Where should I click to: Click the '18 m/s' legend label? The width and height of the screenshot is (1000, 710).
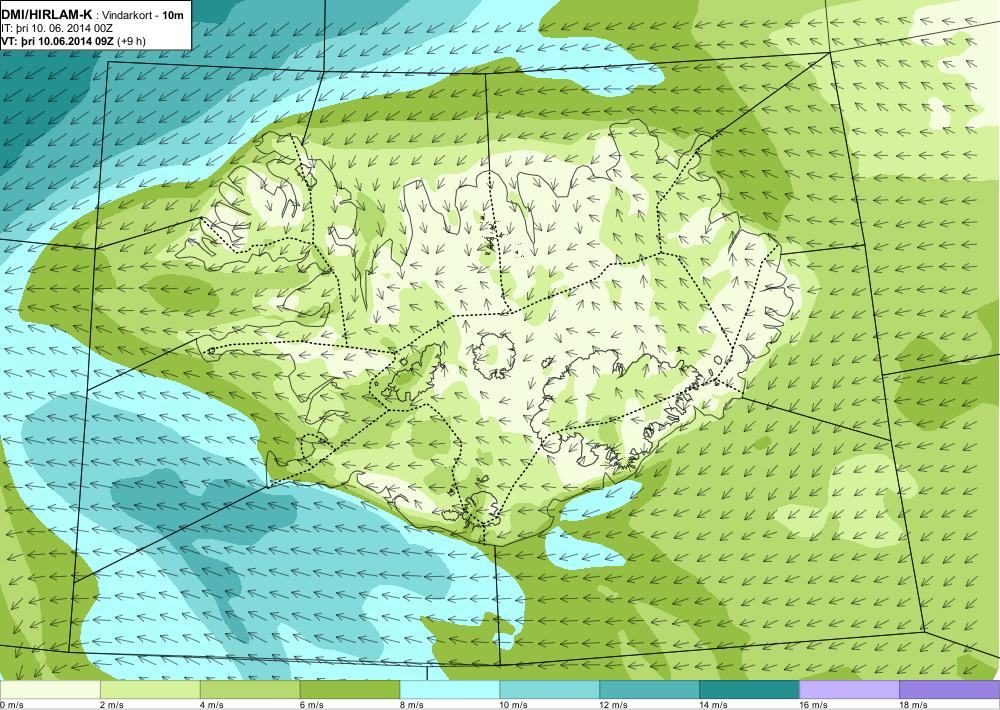tap(914, 705)
